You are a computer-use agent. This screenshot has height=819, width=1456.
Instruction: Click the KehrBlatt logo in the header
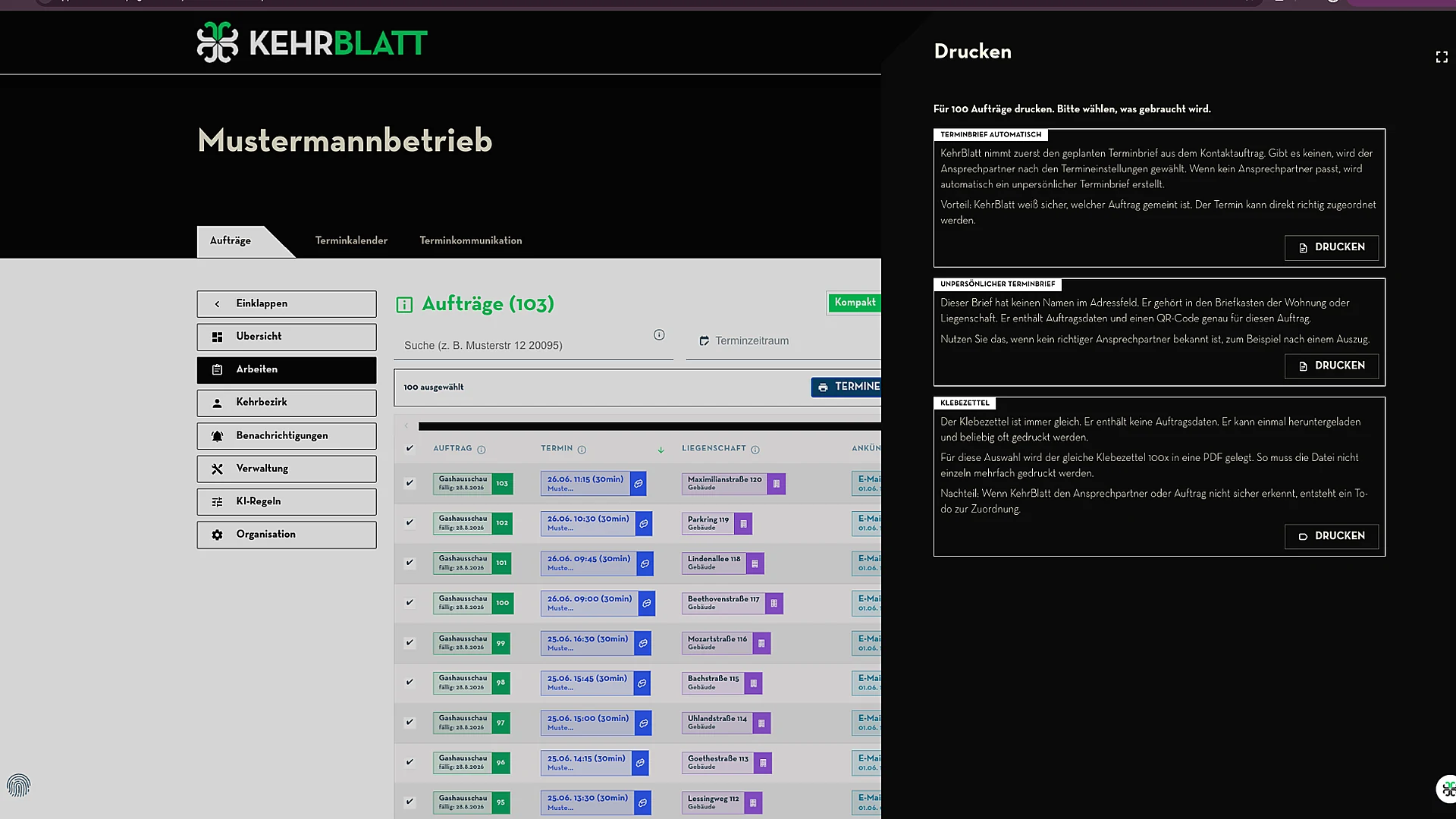pyautogui.click(x=312, y=42)
